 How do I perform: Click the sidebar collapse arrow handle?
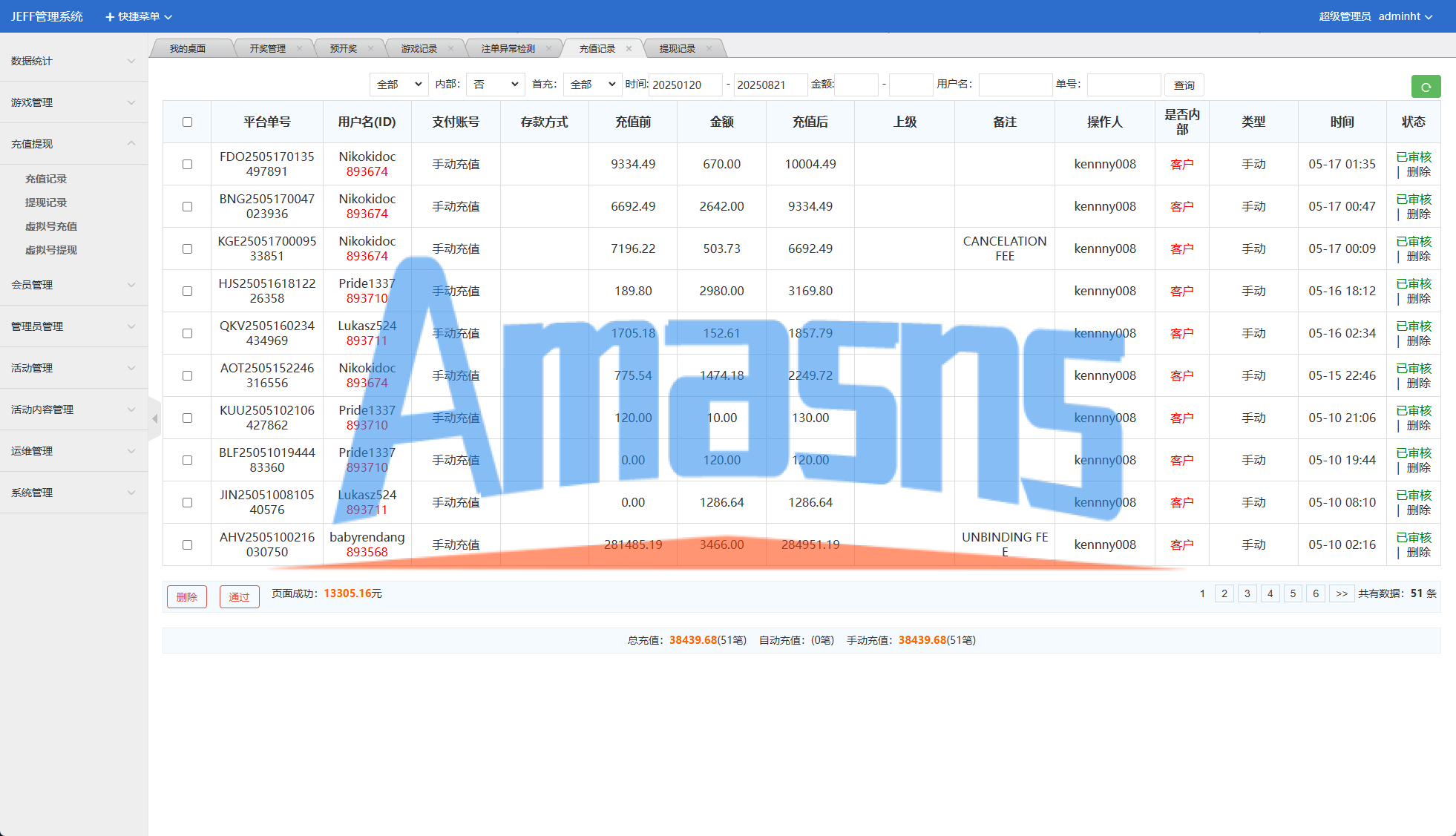point(154,419)
